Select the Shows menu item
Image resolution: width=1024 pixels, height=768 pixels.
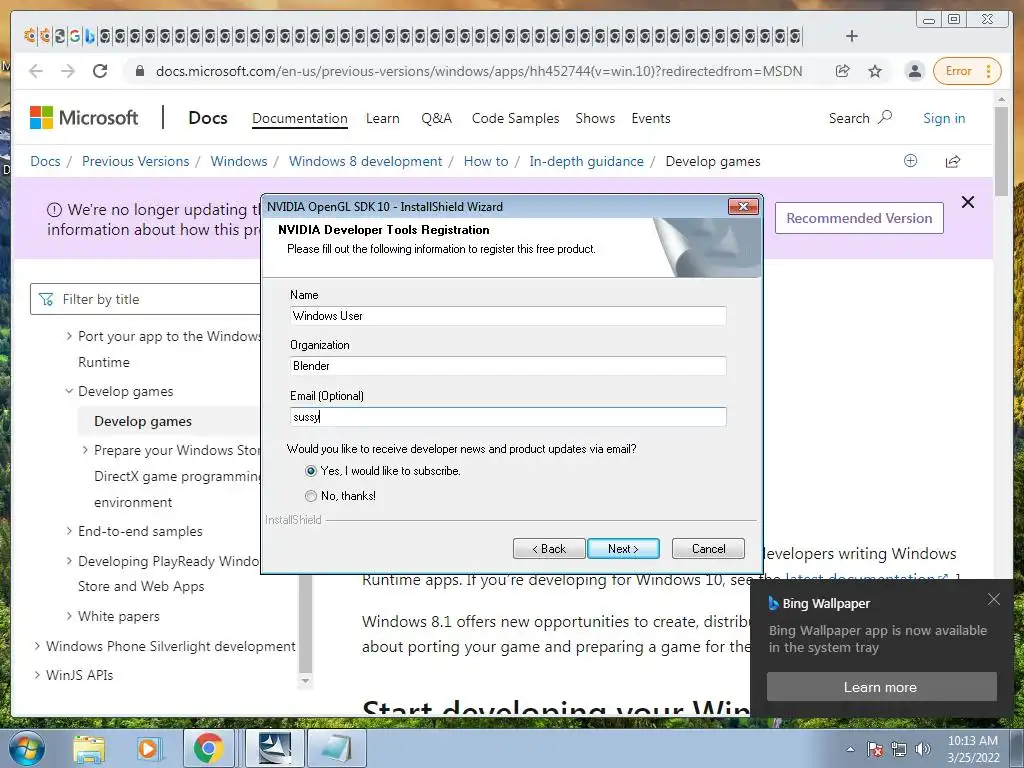[x=595, y=118]
